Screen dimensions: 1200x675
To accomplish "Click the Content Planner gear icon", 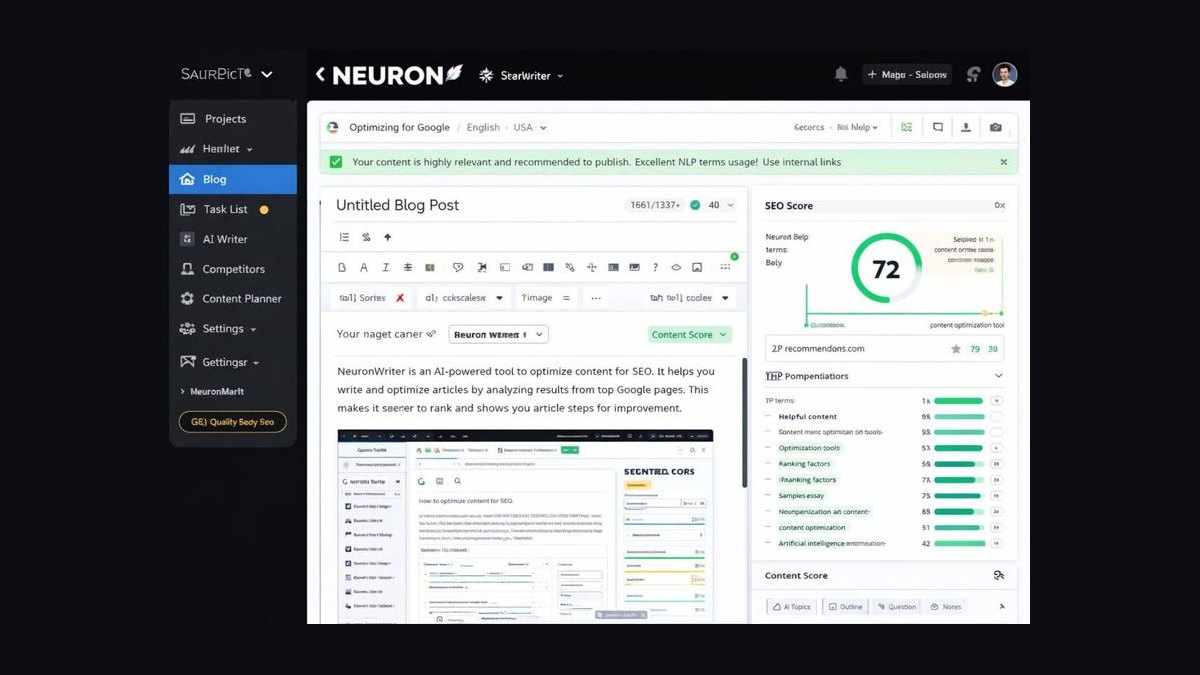I will [187, 298].
